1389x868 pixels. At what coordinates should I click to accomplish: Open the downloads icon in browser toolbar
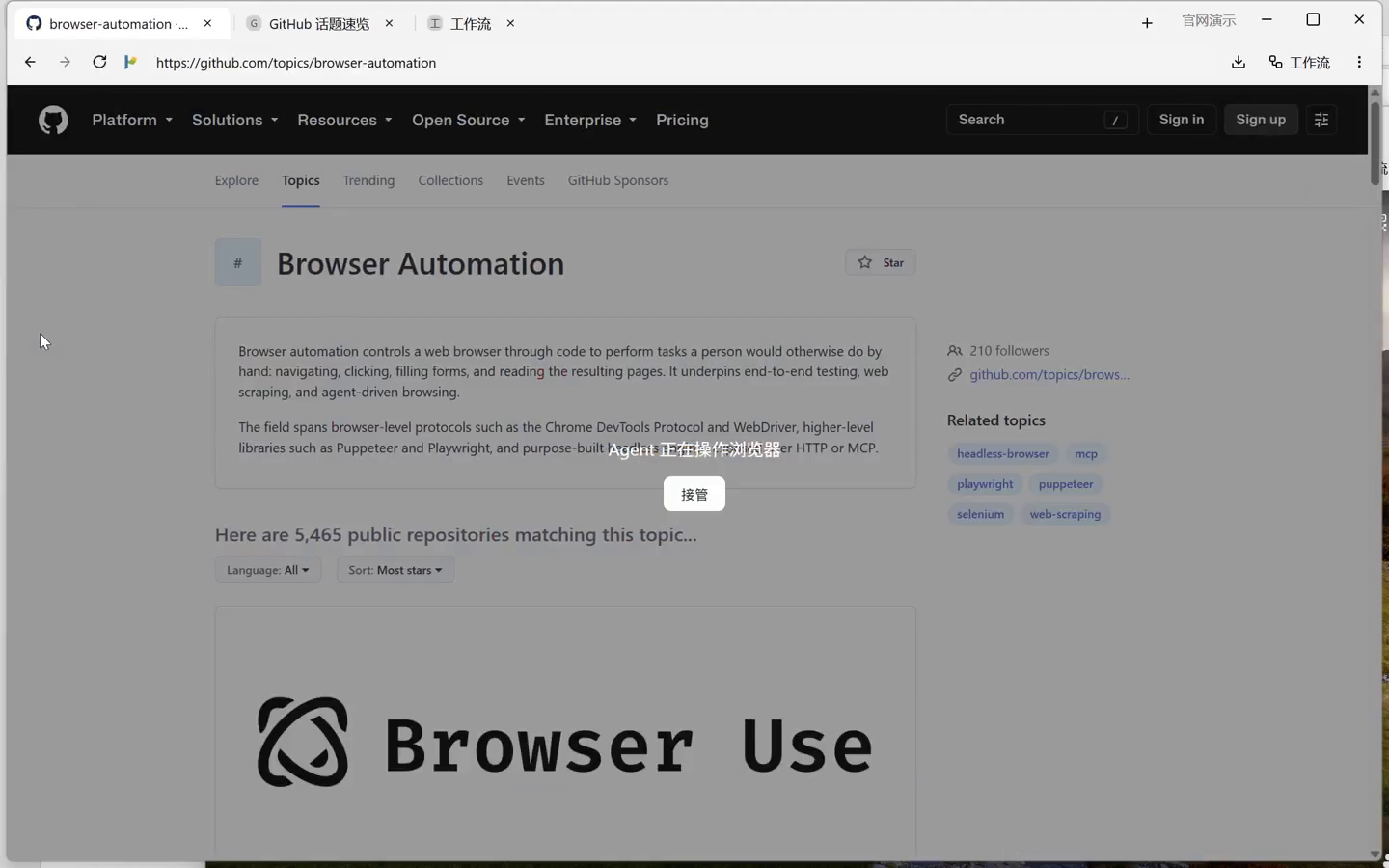pyautogui.click(x=1239, y=62)
